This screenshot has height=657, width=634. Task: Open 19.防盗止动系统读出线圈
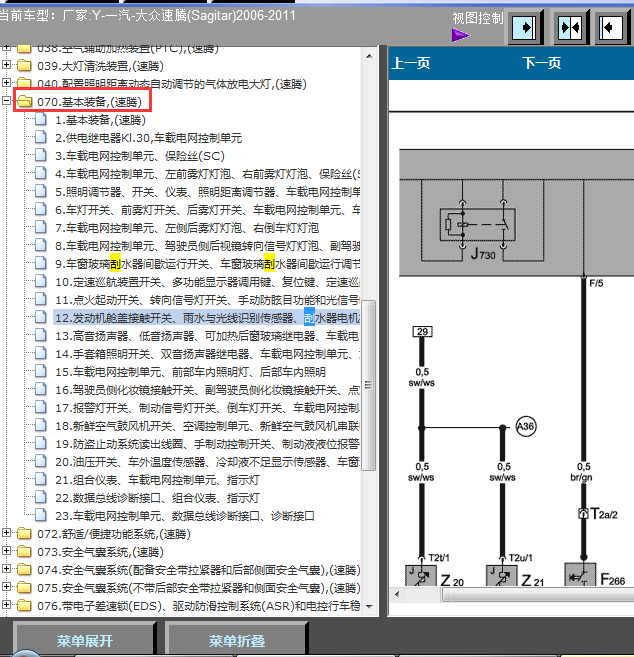[x=207, y=444]
